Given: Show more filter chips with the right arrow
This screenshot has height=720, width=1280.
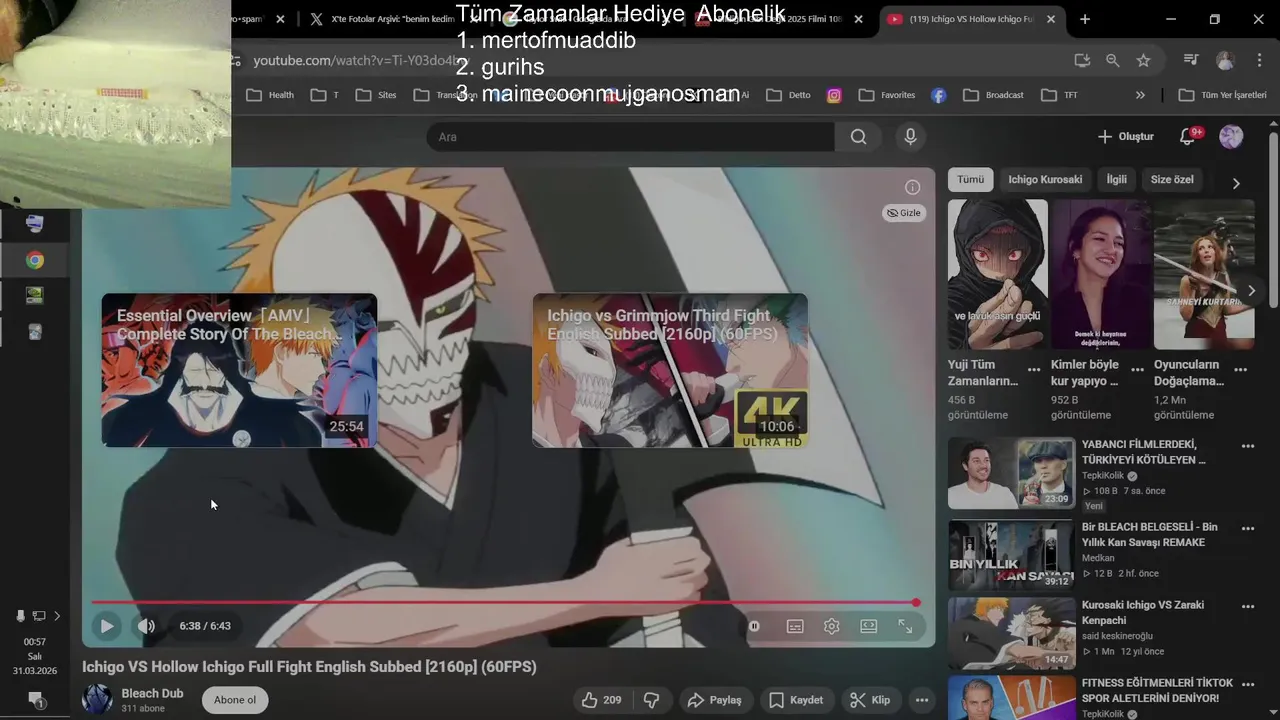Looking at the screenshot, I should pos(1236,183).
